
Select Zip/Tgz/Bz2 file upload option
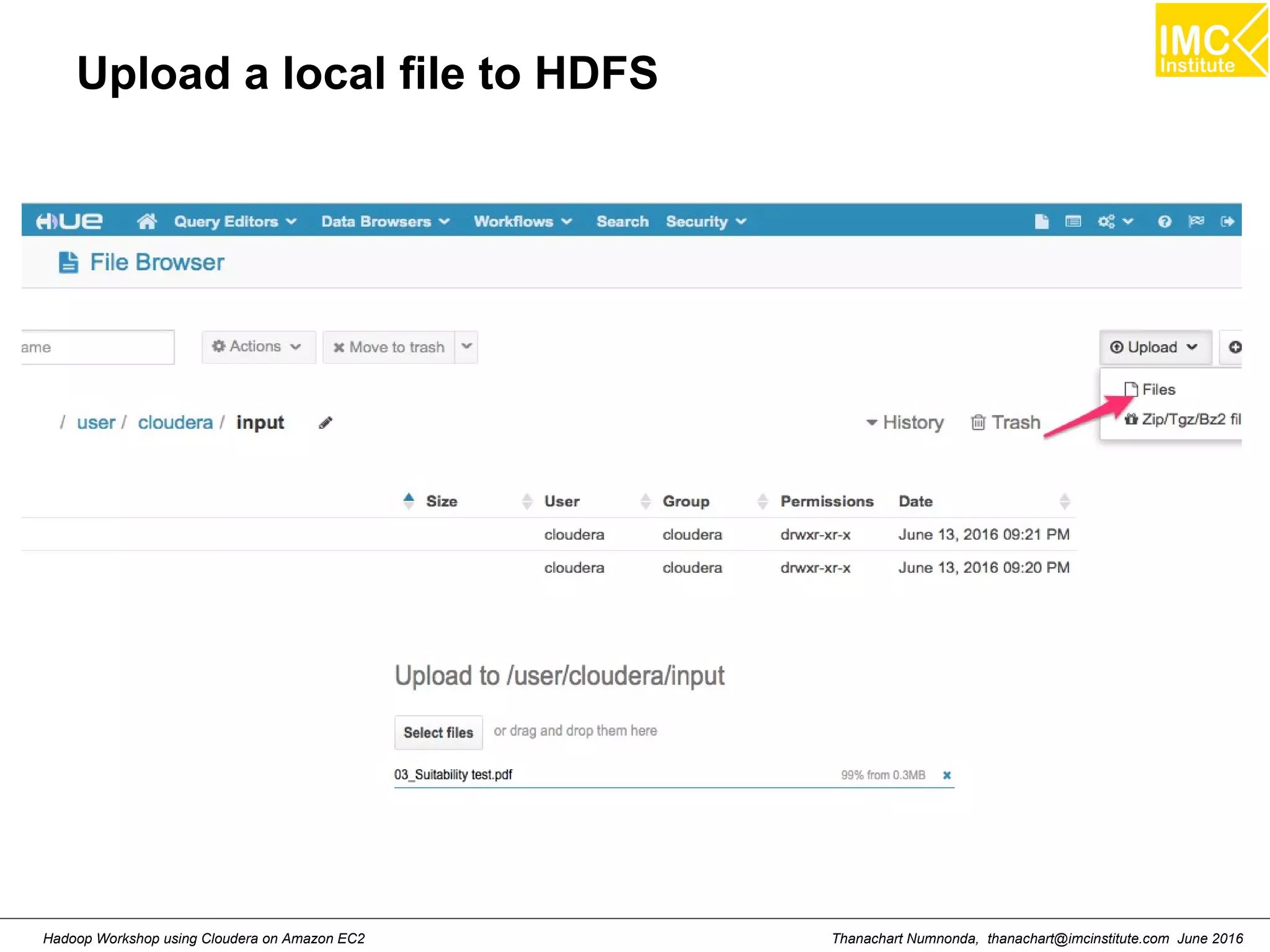[1183, 420]
